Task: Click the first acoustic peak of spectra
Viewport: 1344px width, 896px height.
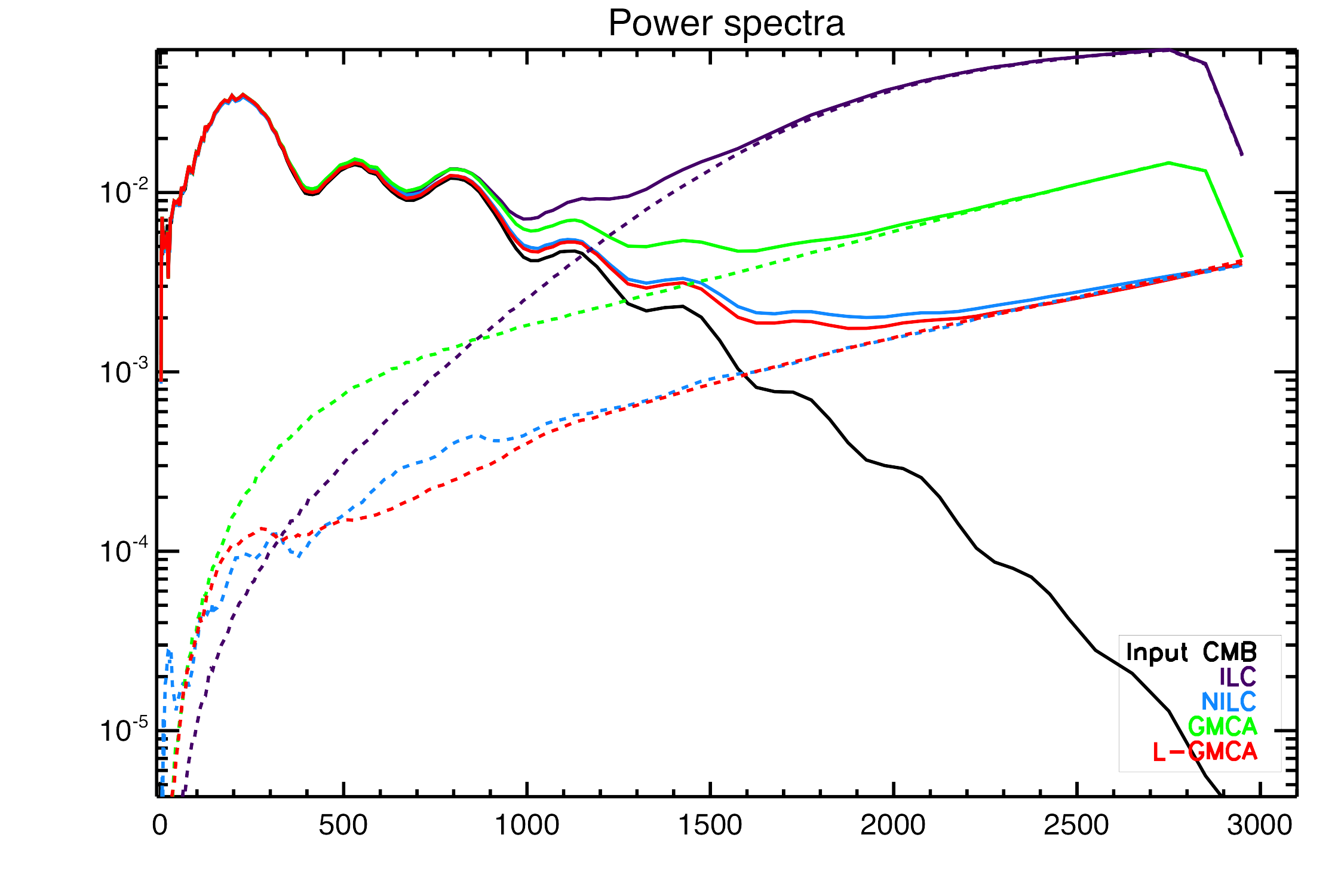Action: click(242, 94)
